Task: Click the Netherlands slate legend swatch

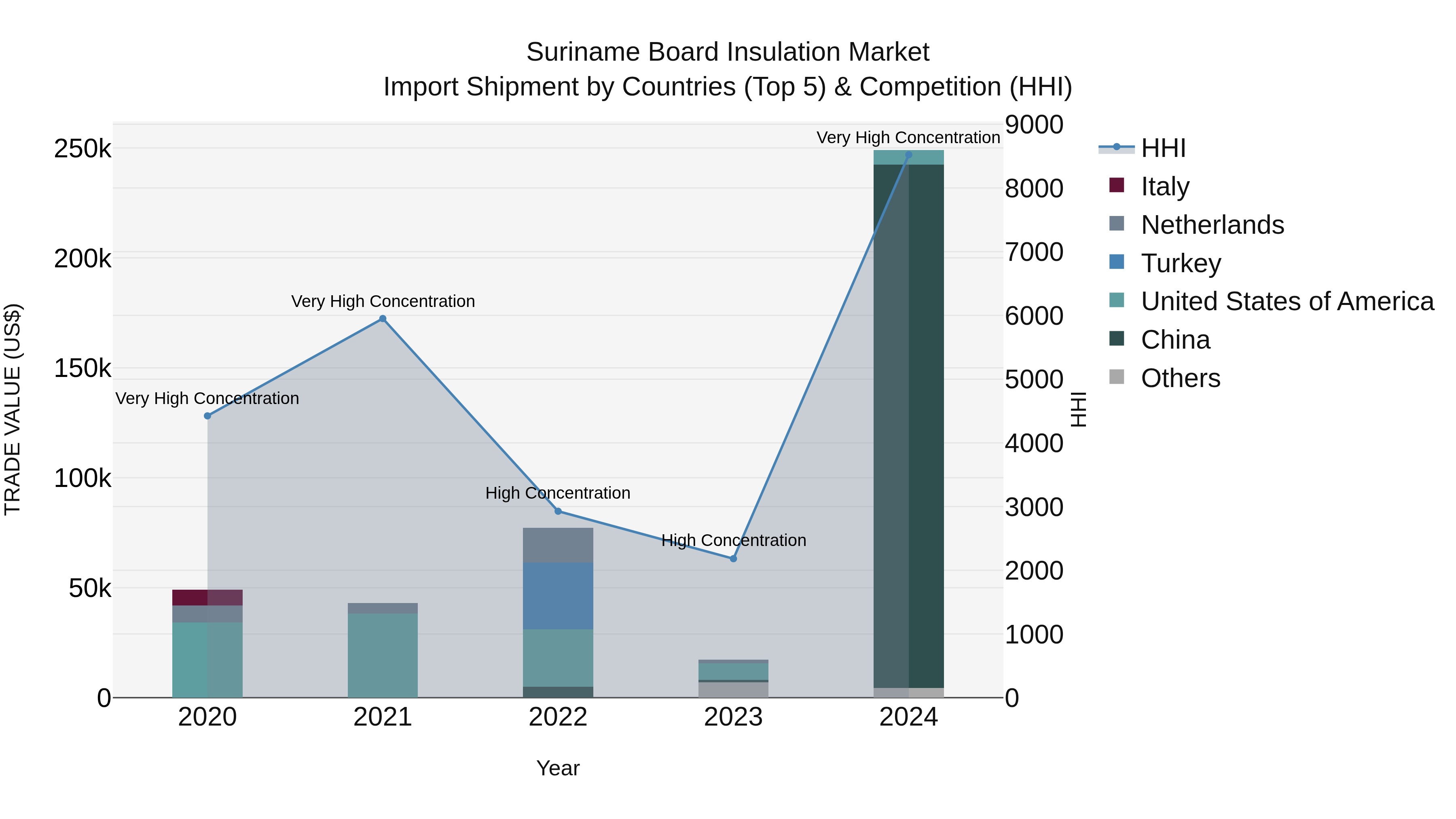Action: click(1117, 223)
